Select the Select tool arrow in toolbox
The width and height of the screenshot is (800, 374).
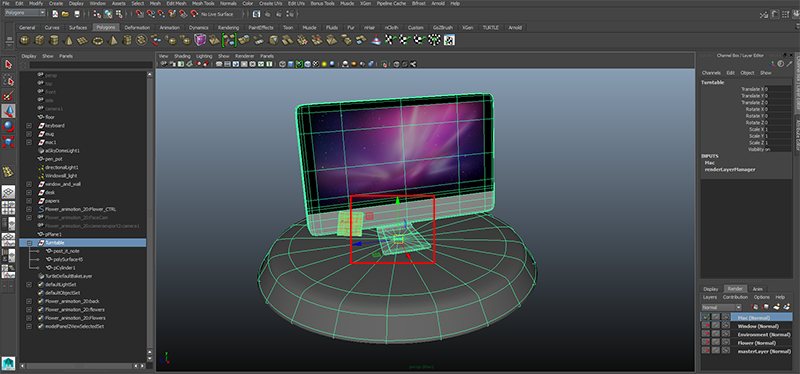tap(8, 64)
